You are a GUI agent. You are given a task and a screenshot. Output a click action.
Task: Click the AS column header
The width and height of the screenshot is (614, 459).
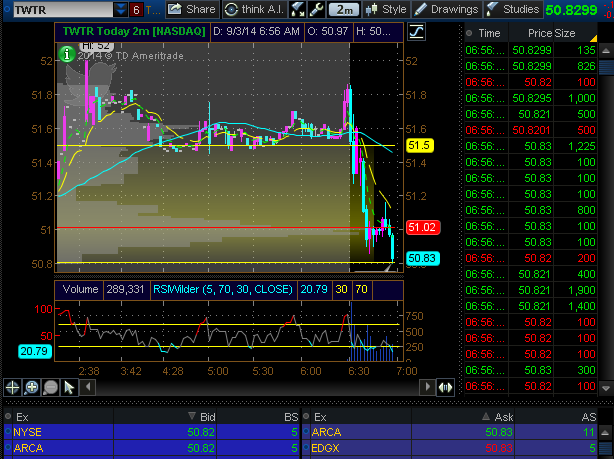pyautogui.click(x=589, y=417)
